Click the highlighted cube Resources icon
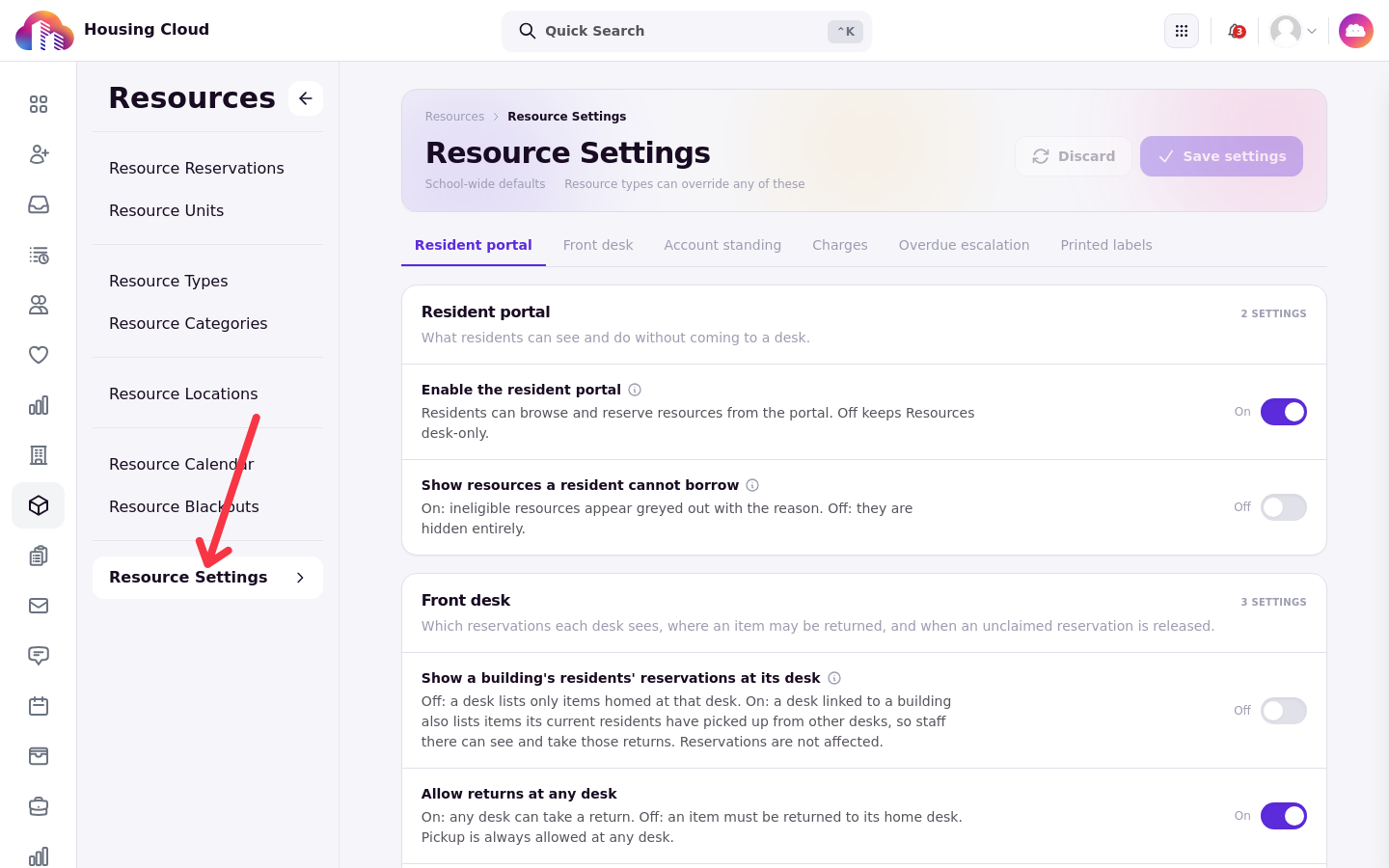 39,505
